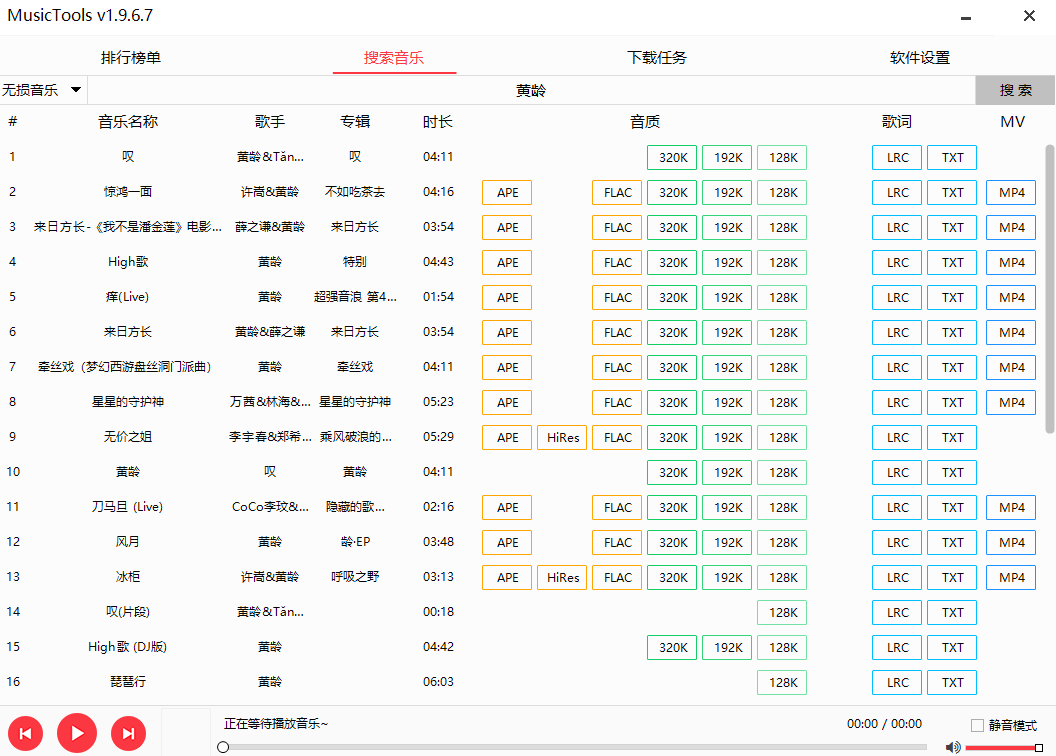Click the 黄龄 search input field
Image resolution: width=1056 pixels, height=756 pixels.
pyautogui.click(x=530, y=89)
